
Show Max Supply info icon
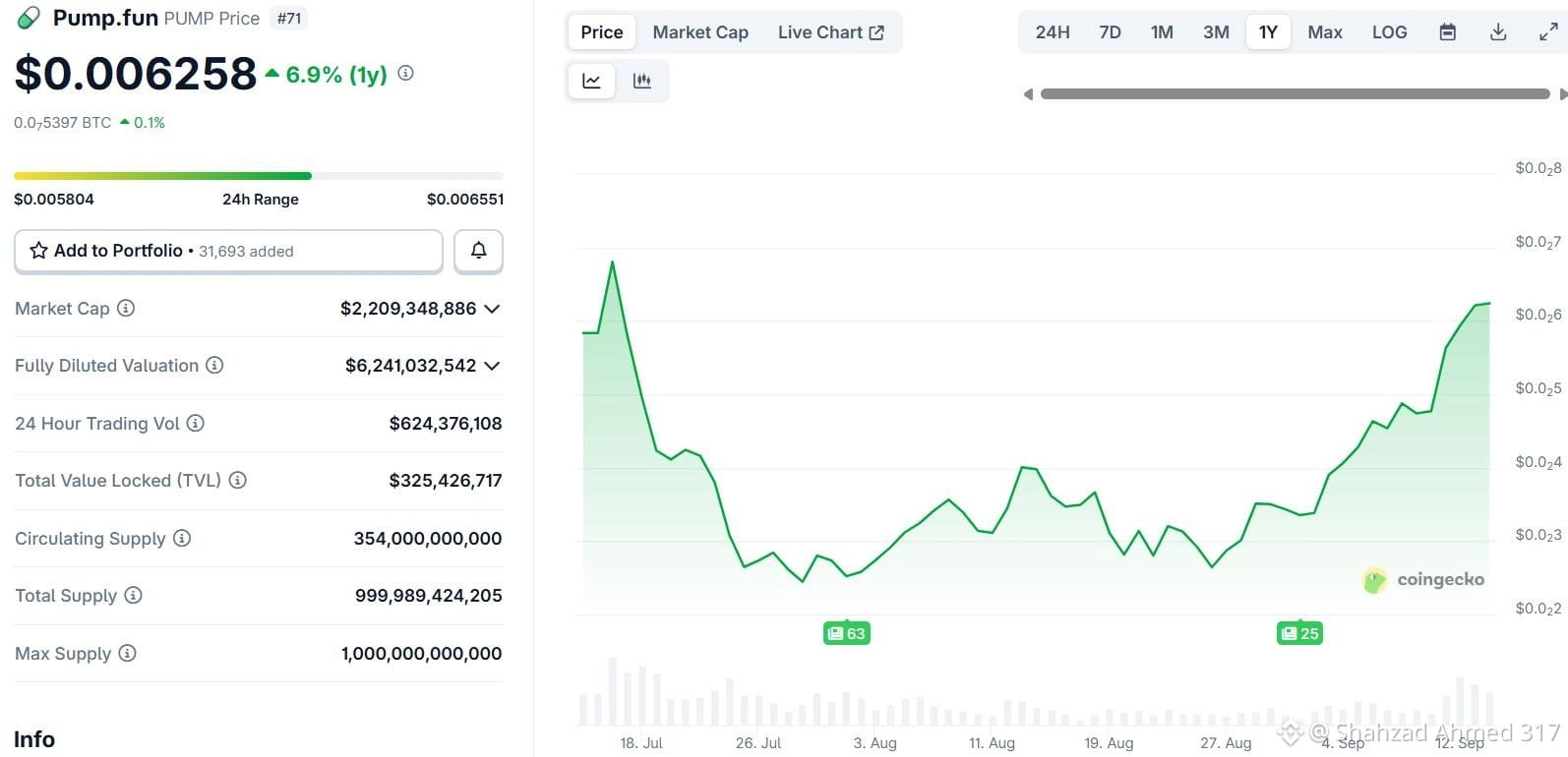click(127, 653)
